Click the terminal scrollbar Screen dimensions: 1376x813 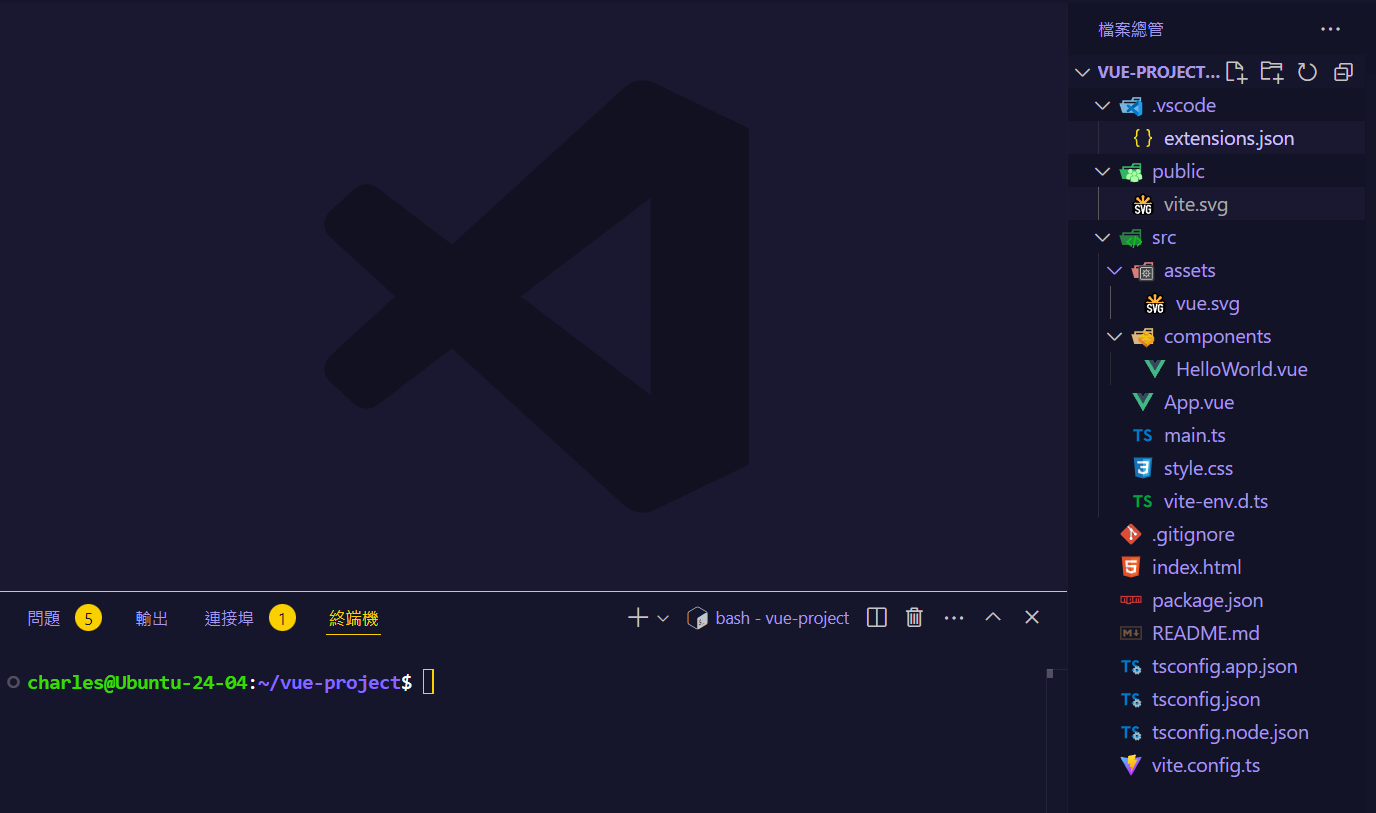(x=1049, y=675)
